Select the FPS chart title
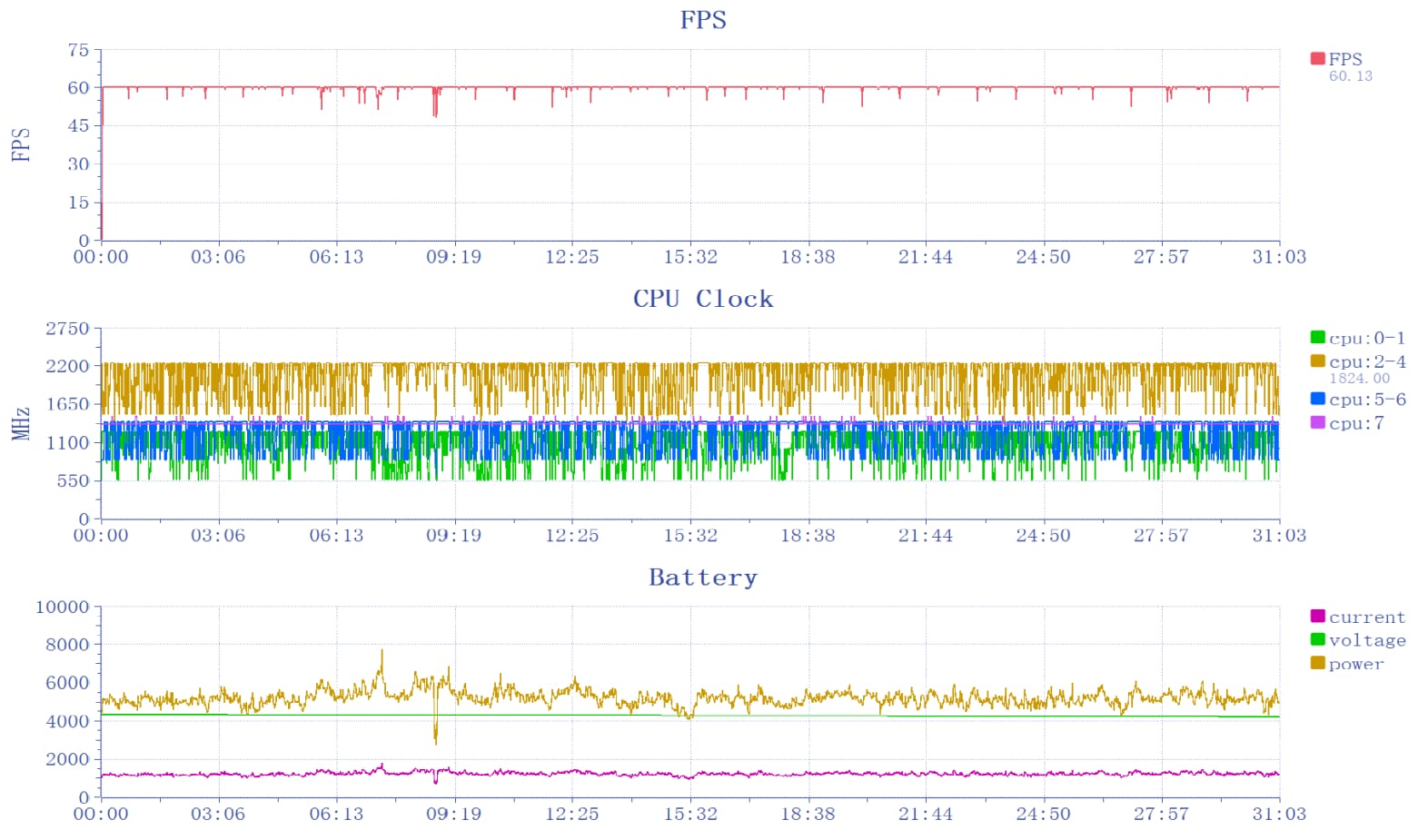The height and width of the screenshot is (840, 1428). click(x=703, y=20)
